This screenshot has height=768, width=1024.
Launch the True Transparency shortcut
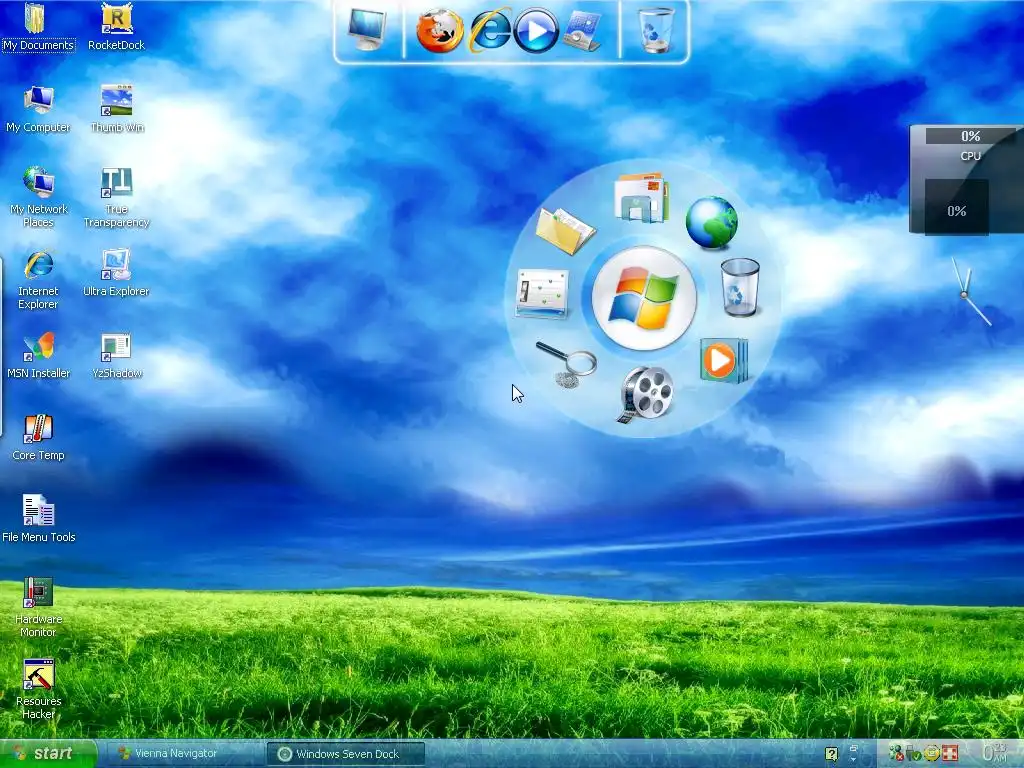[x=116, y=197]
